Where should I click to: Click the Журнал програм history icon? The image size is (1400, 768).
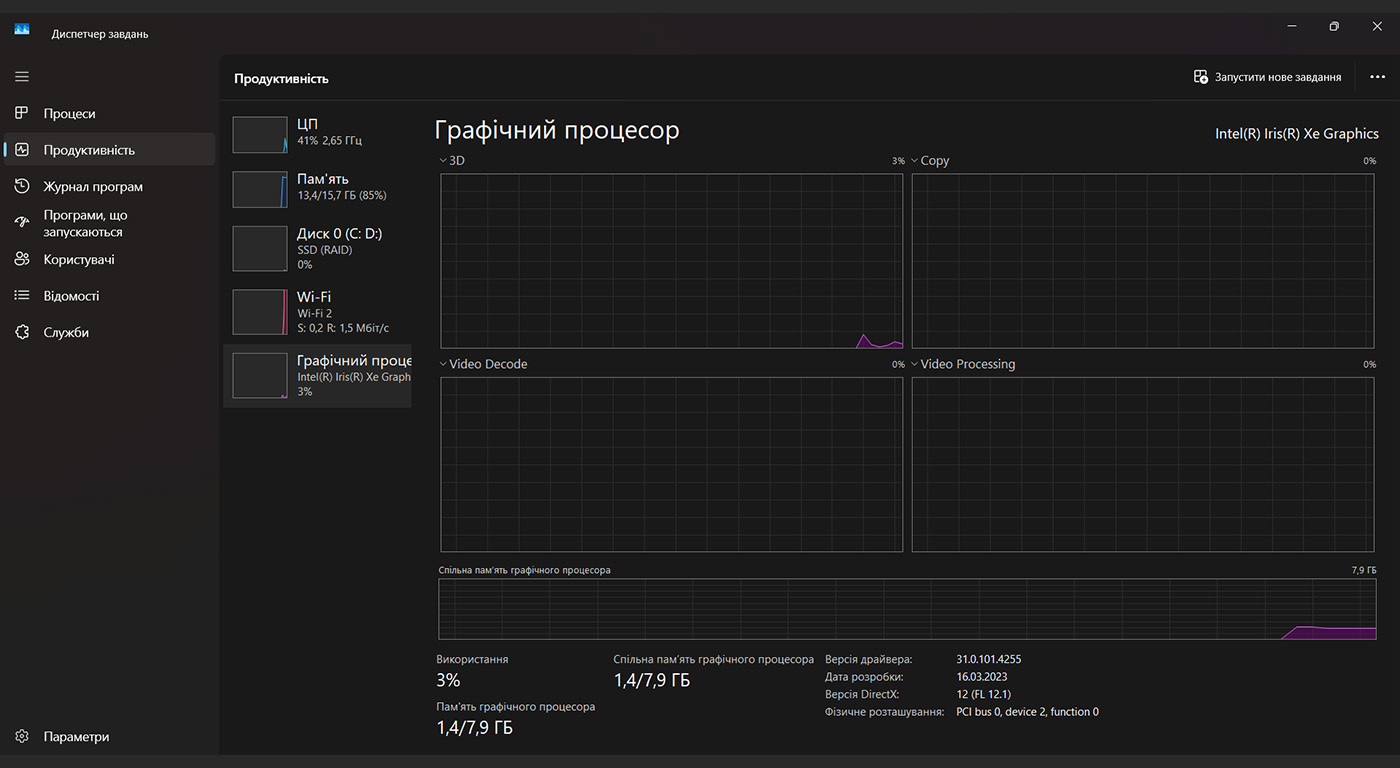[x=22, y=186]
